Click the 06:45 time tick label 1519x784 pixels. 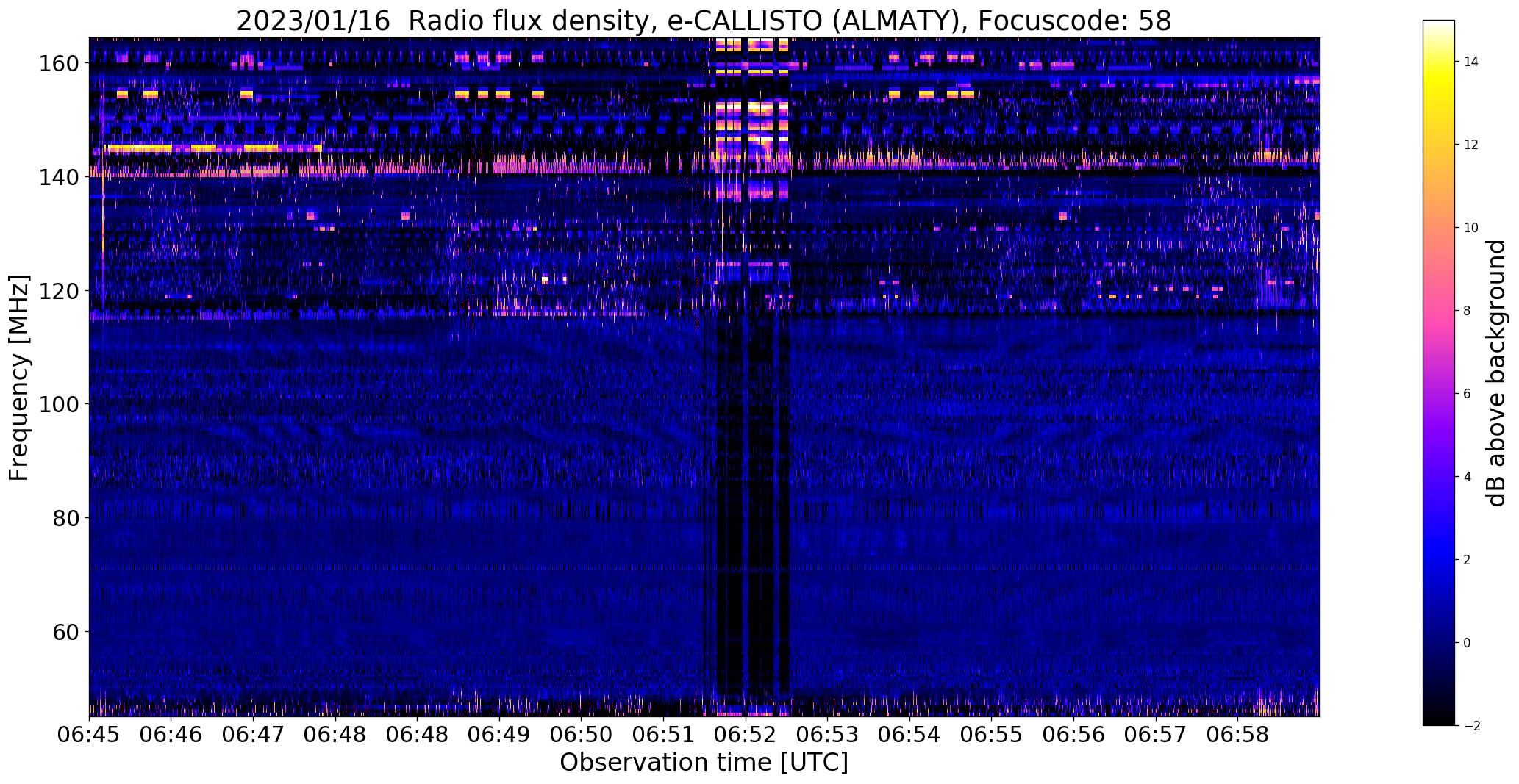90,735
